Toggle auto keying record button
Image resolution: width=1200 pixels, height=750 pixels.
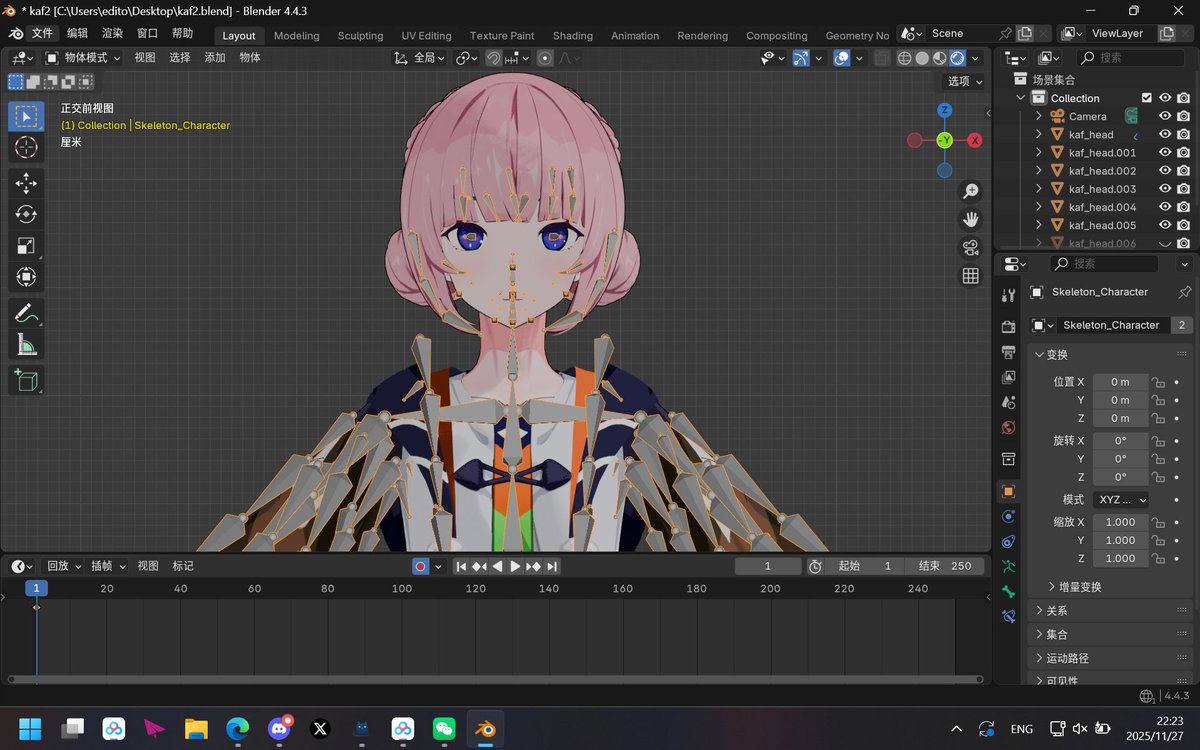click(421, 566)
